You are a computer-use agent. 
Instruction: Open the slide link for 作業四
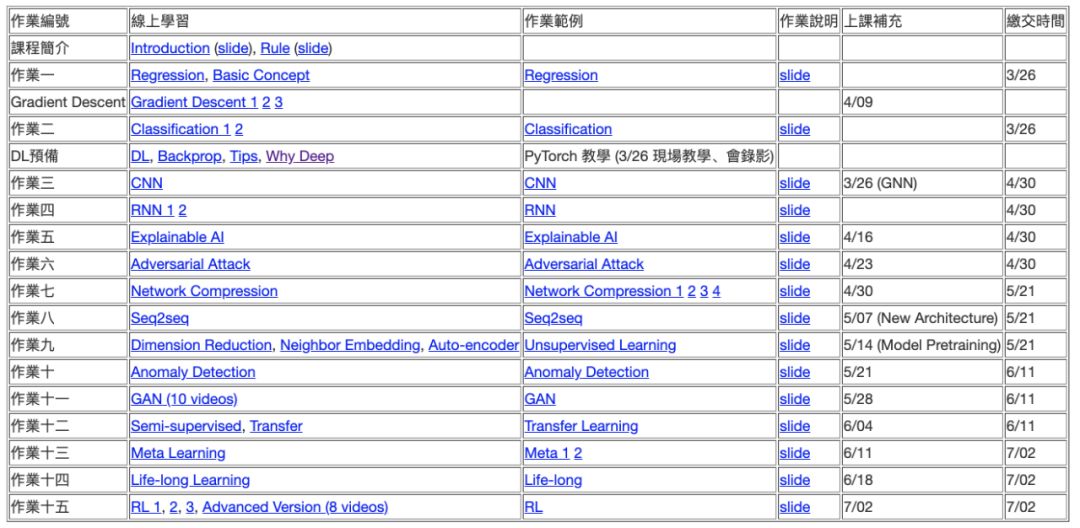(795, 210)
